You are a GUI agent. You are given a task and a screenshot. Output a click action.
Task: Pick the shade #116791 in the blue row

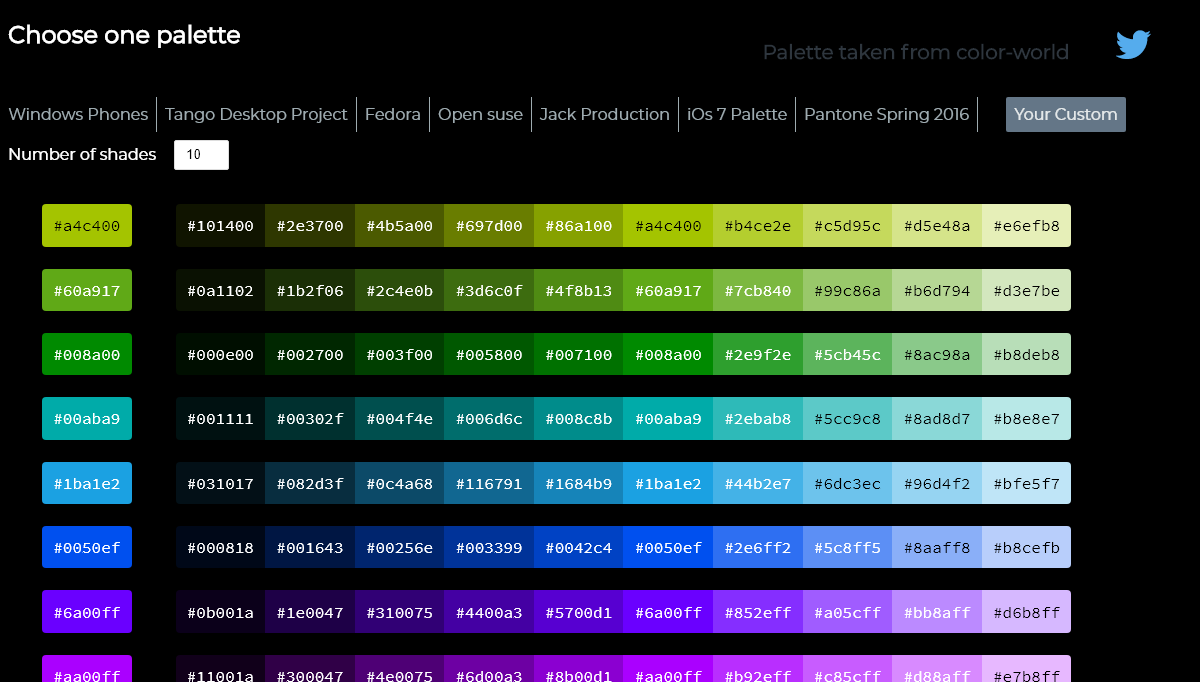489,484
